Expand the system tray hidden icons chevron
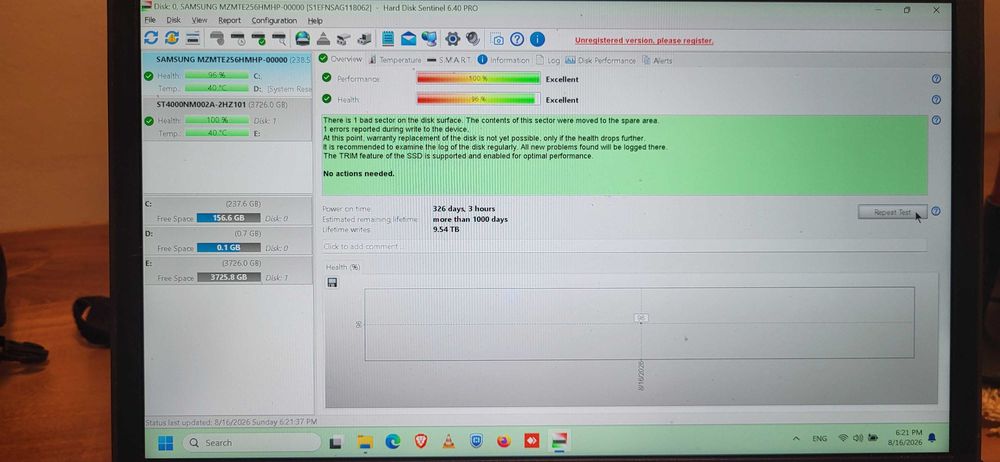1000x462 pixels. [x=796, y=438]
